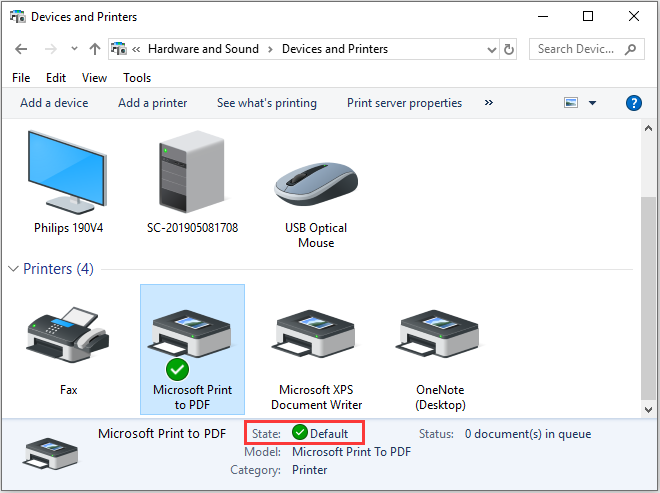The height and width of the screenshot is (493, 660).
Task: Show more toolbar commands chevron
Action: (x=489, y=103)
